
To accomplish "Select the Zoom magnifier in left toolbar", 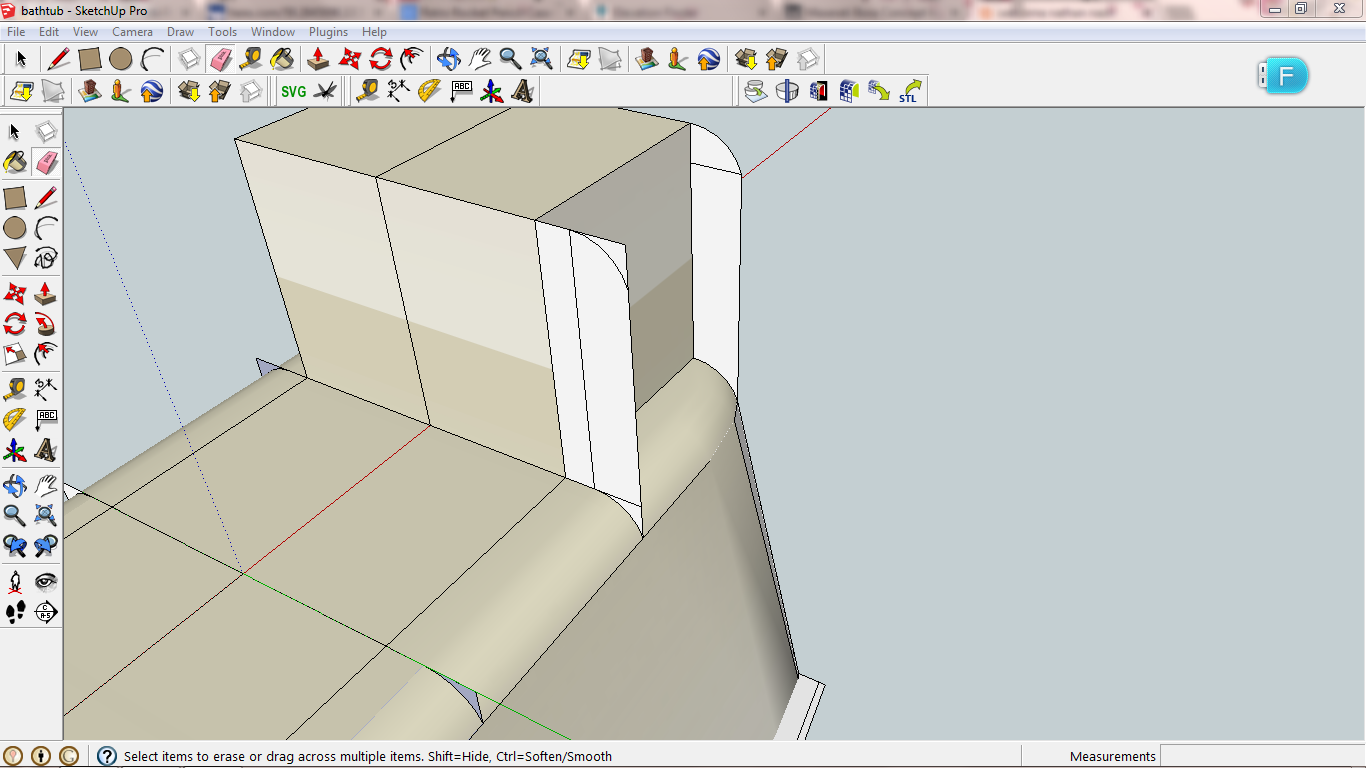I will point(15,515).
